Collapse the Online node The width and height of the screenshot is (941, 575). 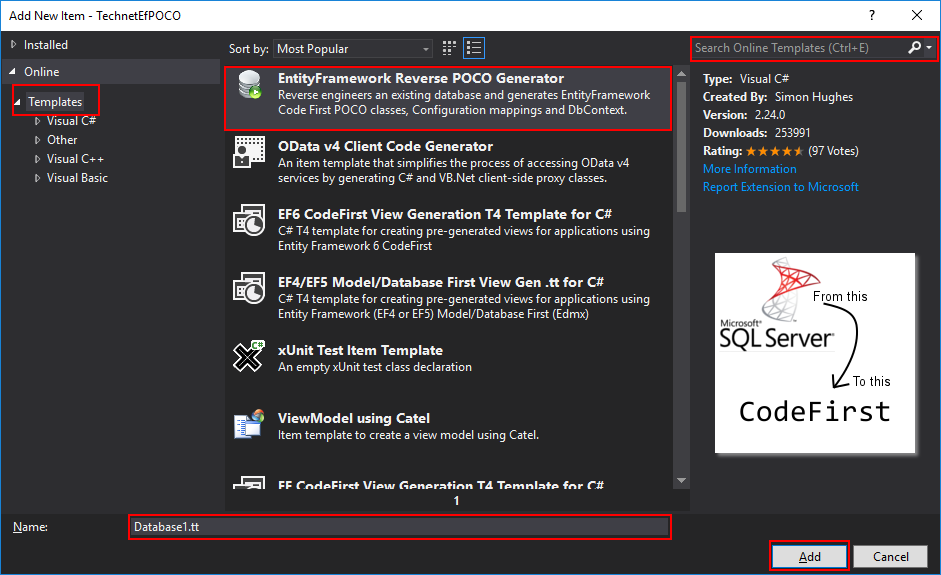click(13, 71)
